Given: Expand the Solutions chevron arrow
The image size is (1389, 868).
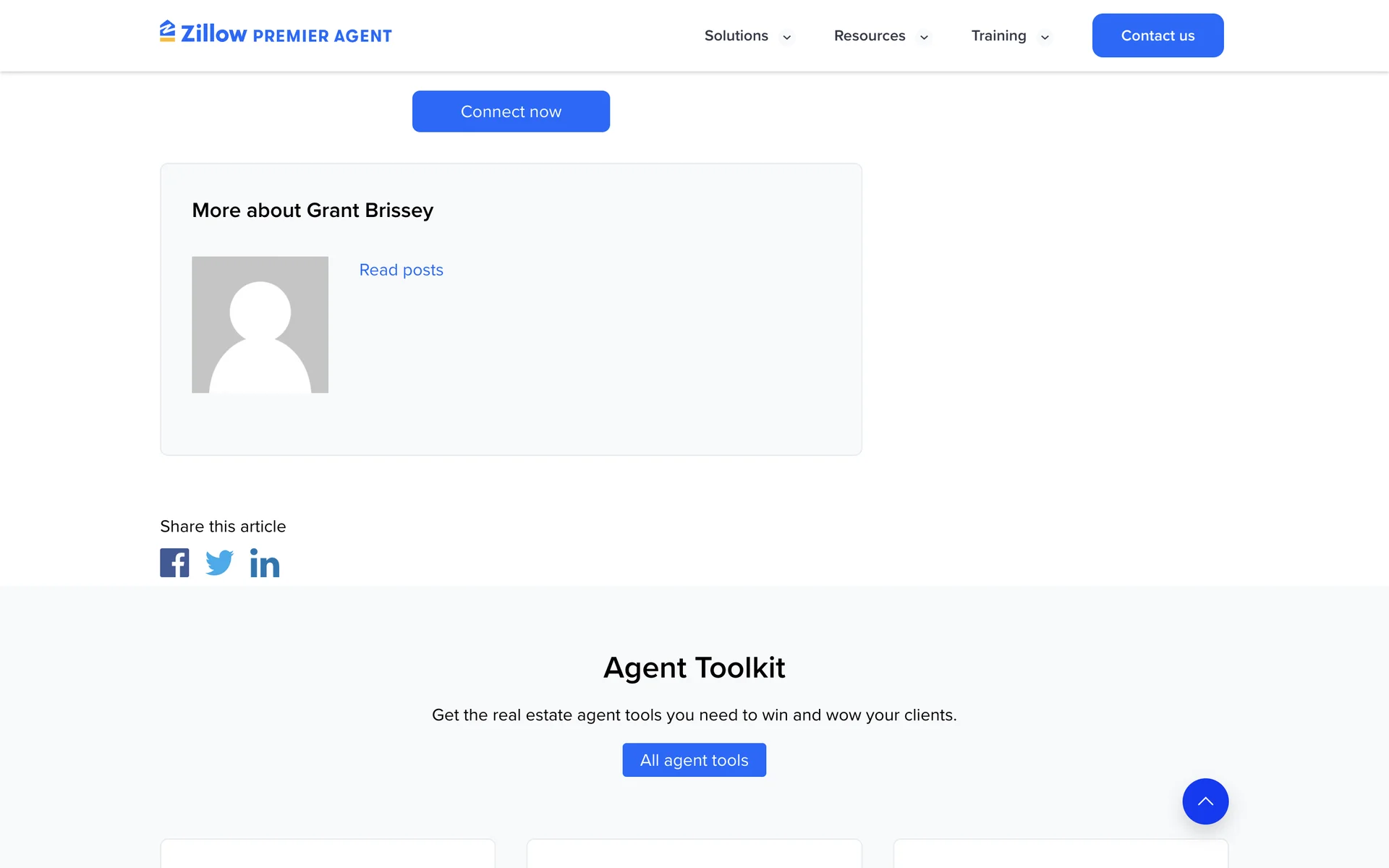Looking at the screenshot, I should click(787, 37).
